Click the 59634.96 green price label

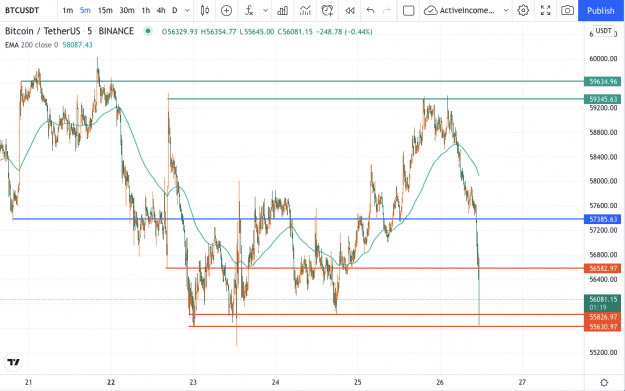[x=602, y=82]
